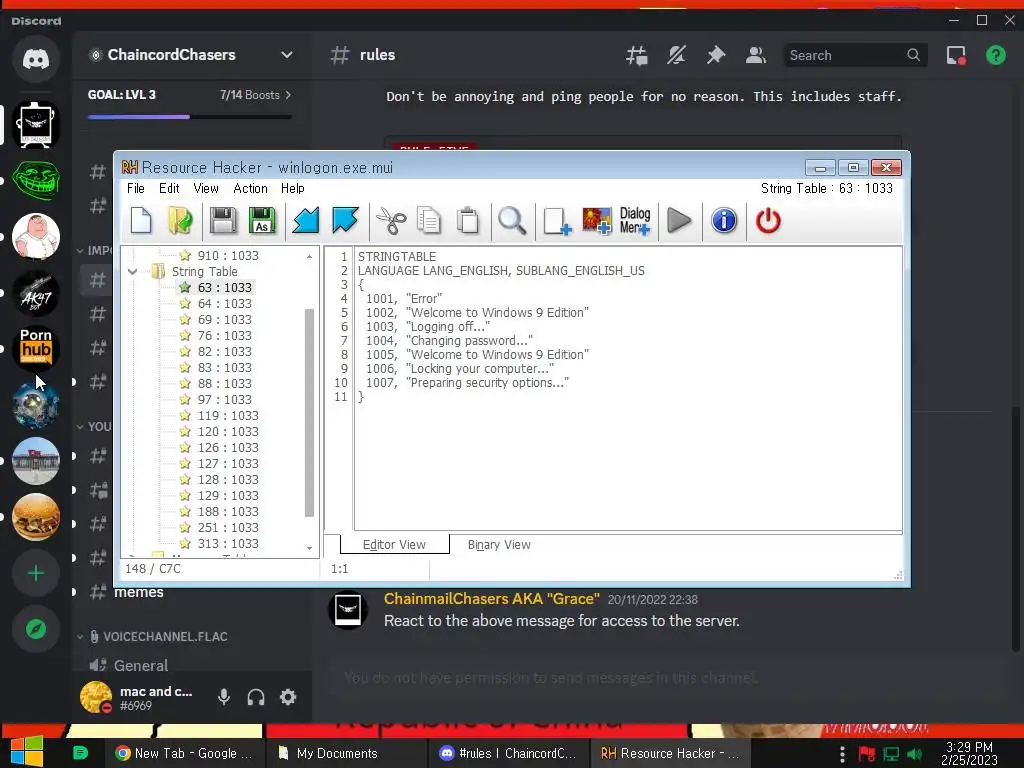Click the New blank script icon in Resource Hacker
1024x768 pixels.
[141, 221]
